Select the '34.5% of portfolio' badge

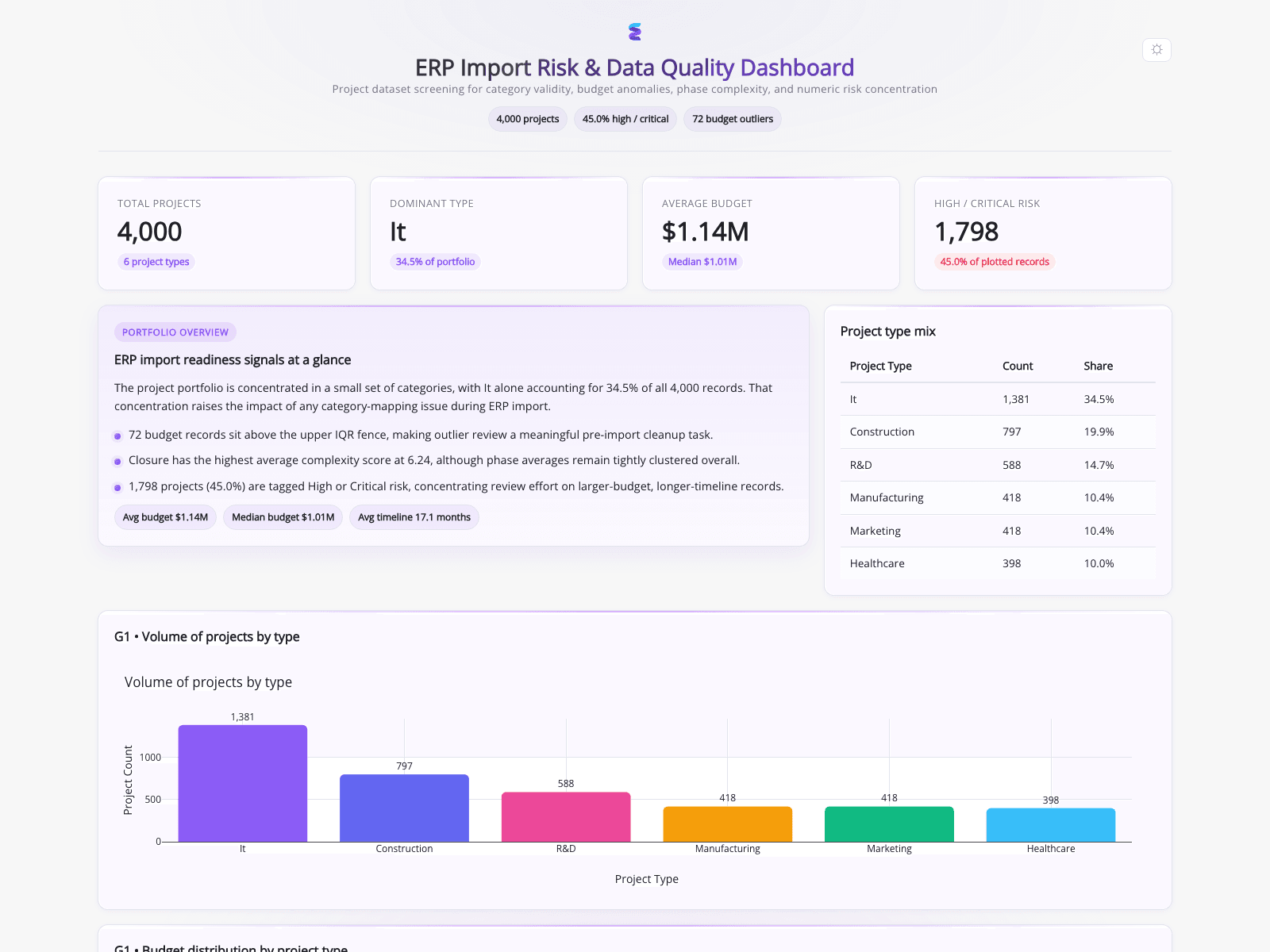435,262
